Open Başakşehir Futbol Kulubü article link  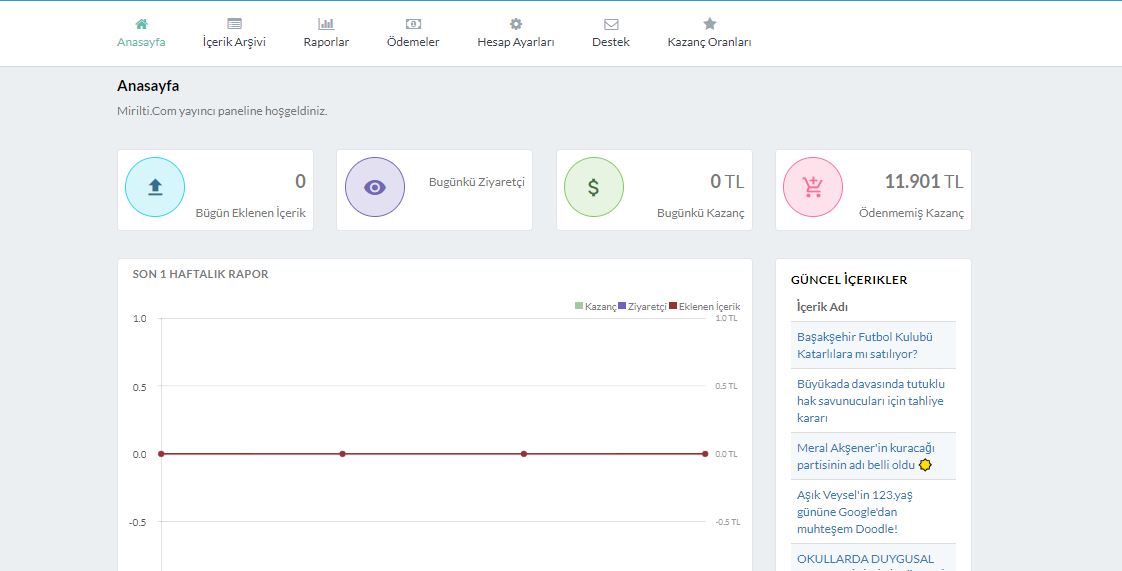(865, 345)
